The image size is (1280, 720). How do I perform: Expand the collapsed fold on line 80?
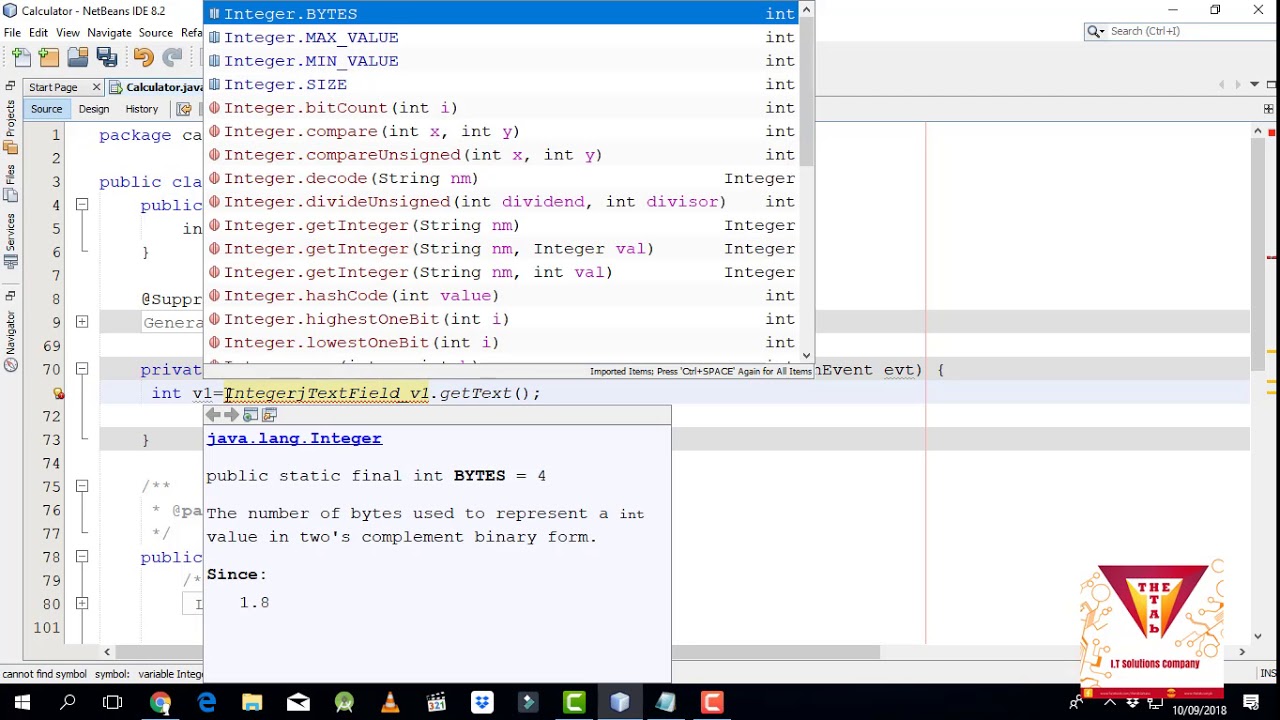click(x=82, y=604)
